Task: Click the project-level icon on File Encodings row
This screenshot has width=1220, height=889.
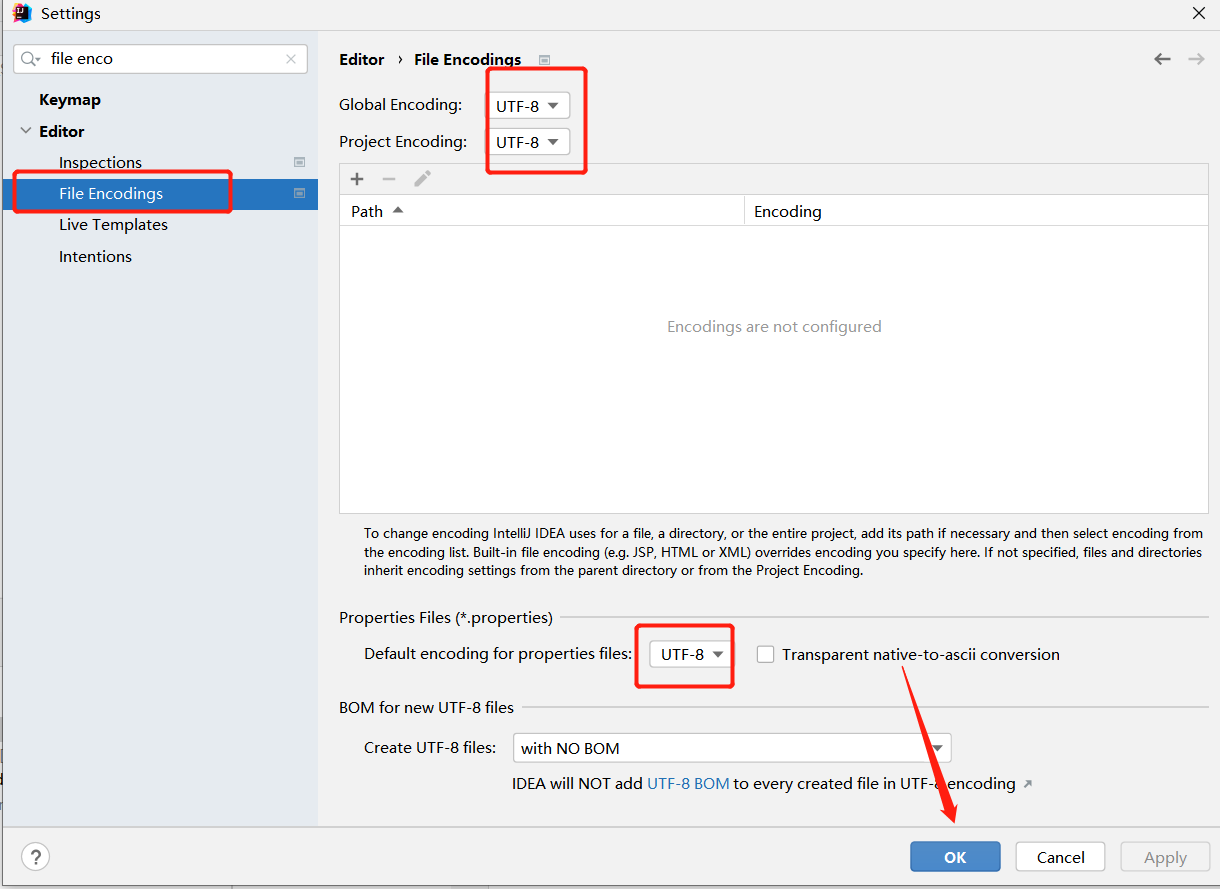Action: pos(299,193)
